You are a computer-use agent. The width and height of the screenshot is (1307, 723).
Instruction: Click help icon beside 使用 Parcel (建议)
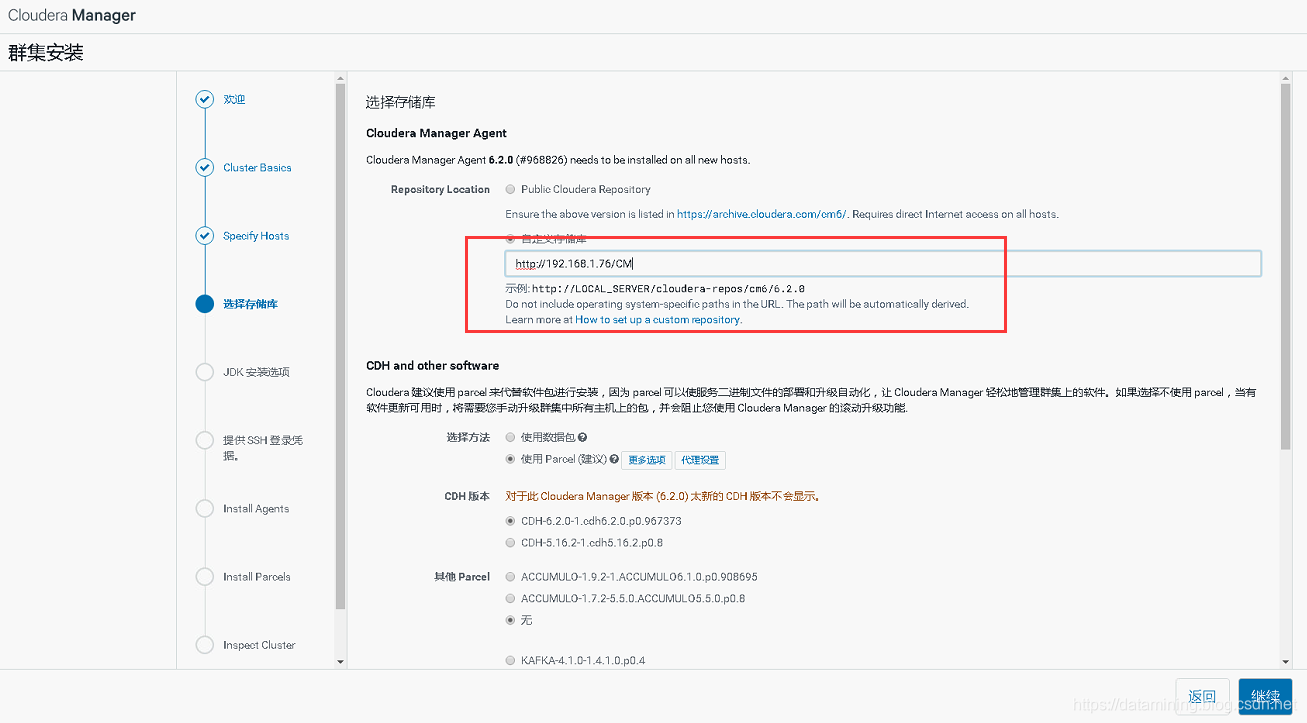pyautogui.click(x=614, y=460)
